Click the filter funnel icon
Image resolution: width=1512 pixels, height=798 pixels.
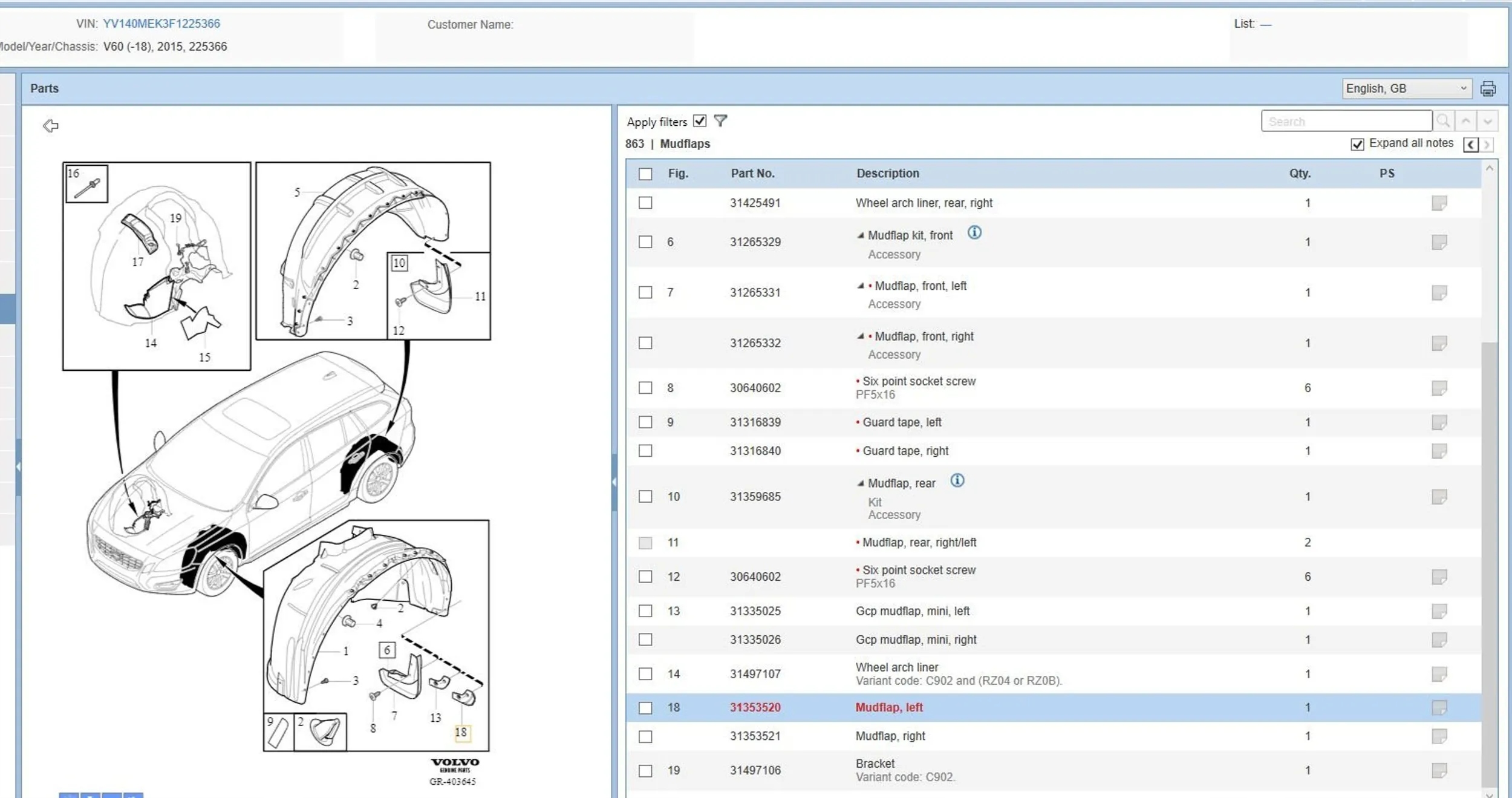point(720,121)
